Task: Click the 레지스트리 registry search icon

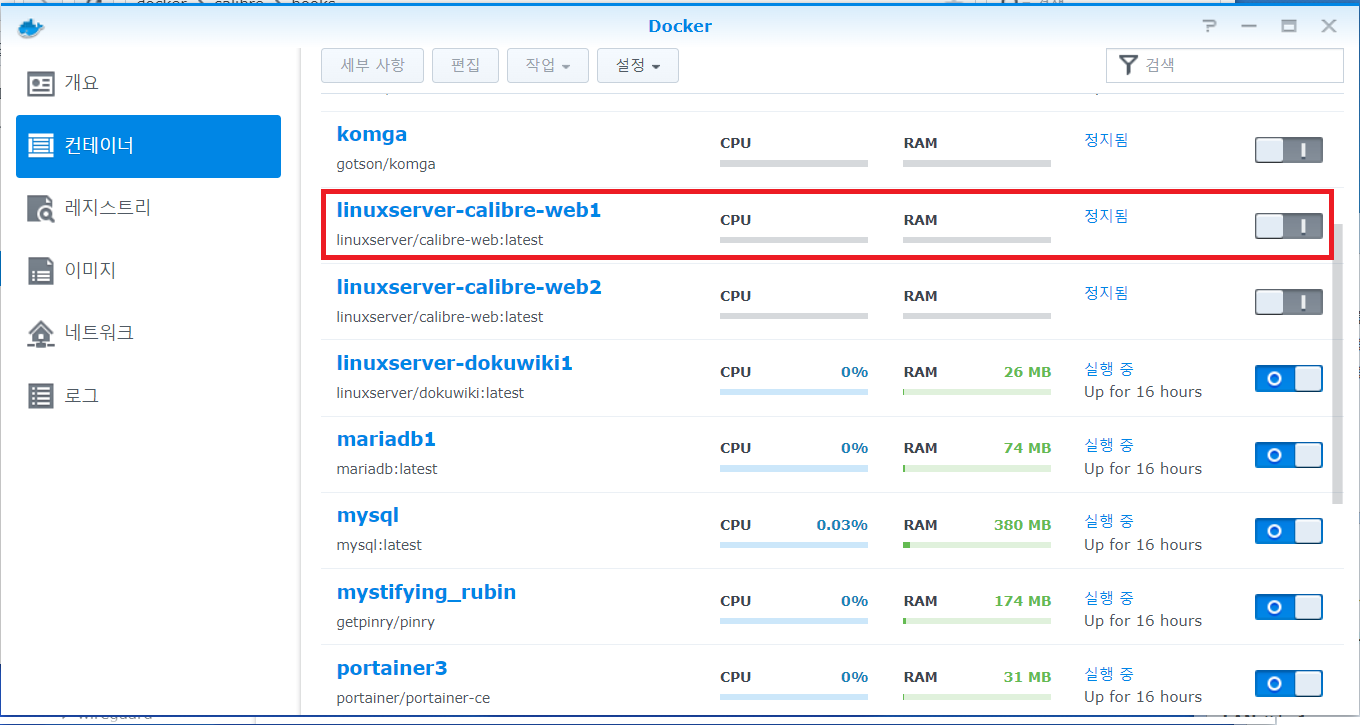Action: [x=41, y=208]
